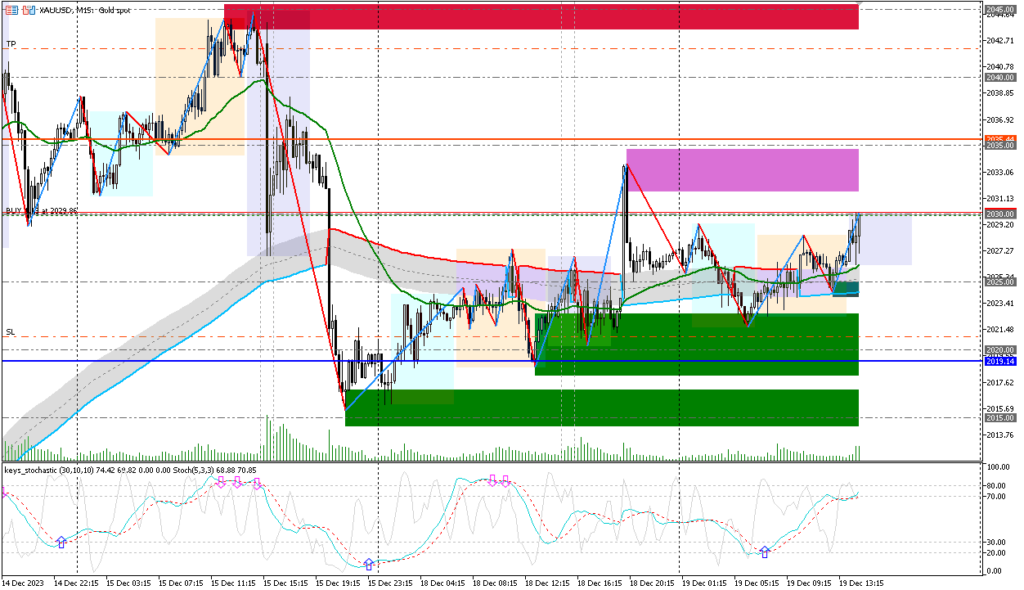Select the leftmost pink down arrow near 15 Dec 11:15
Viewport: 1024px width, 590px height.
pyautogui.click(x=221, y=482)
